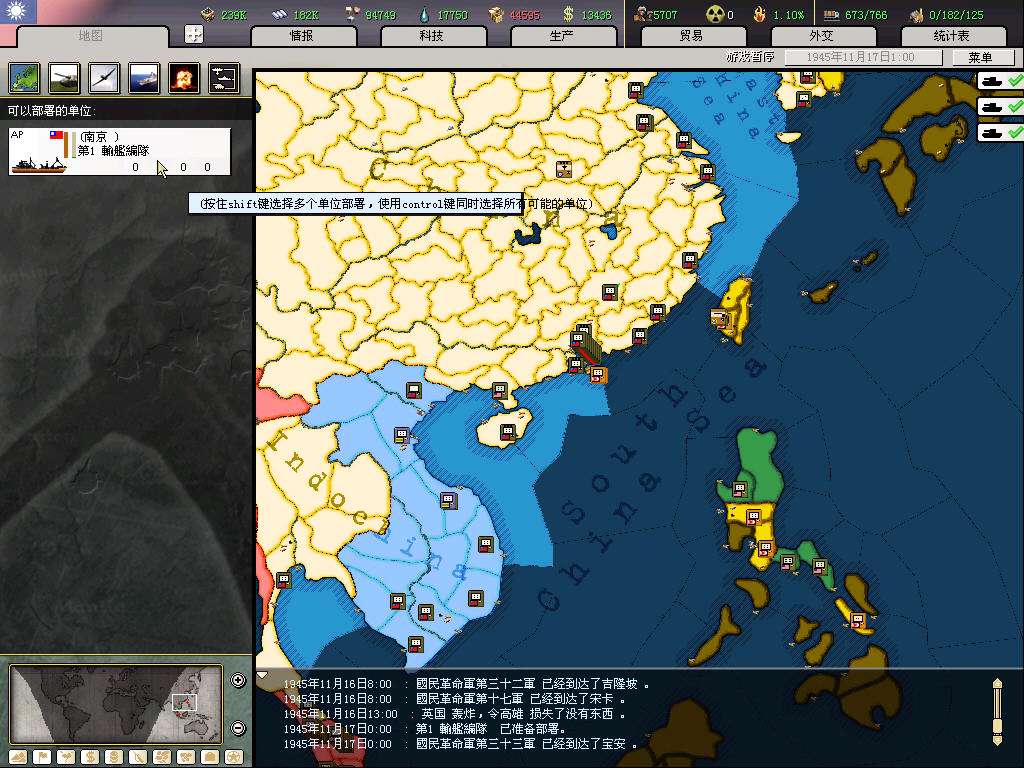Image resolution: width=1024 pixels, height=768 pixels.
Task: Open the 统计表 statistics tab
Action: pos(952,36)
